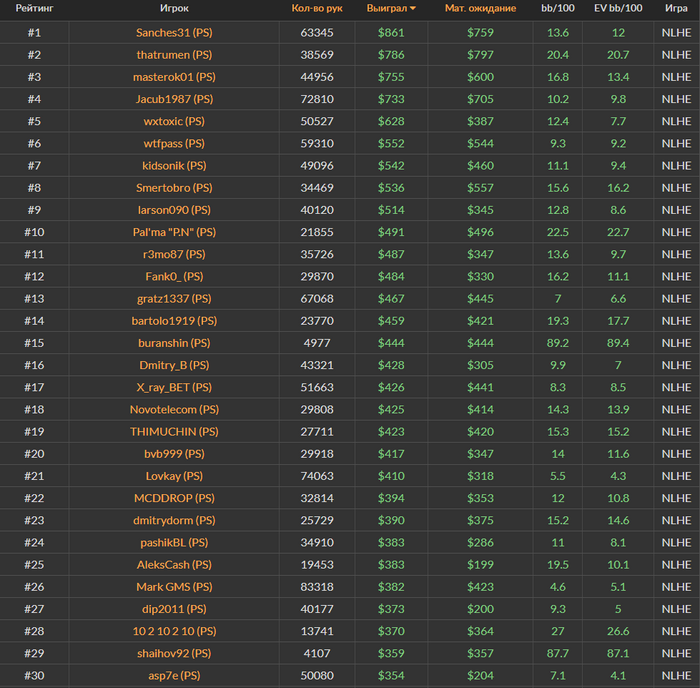
Task: Open player AleksCash (PS) profile
Action: [x=174, y=565]
